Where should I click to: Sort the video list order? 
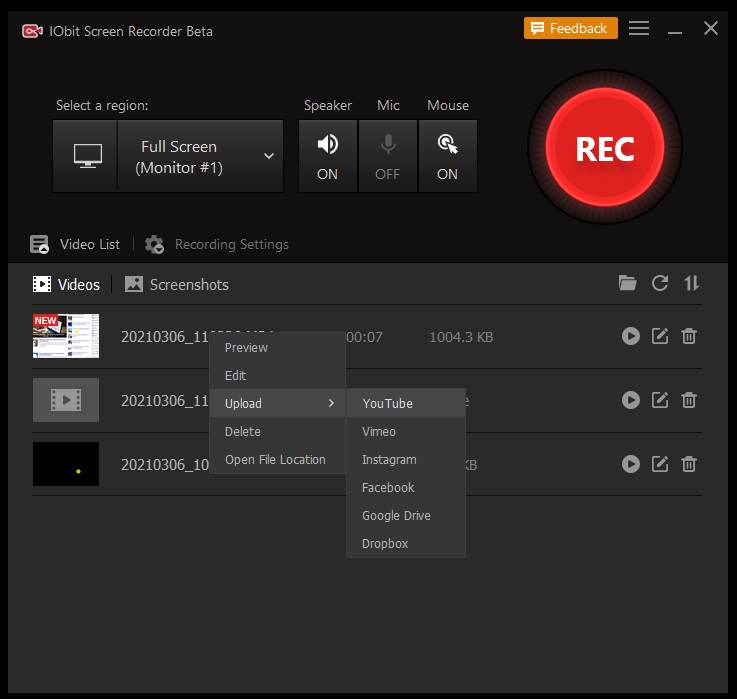[691, 283]
